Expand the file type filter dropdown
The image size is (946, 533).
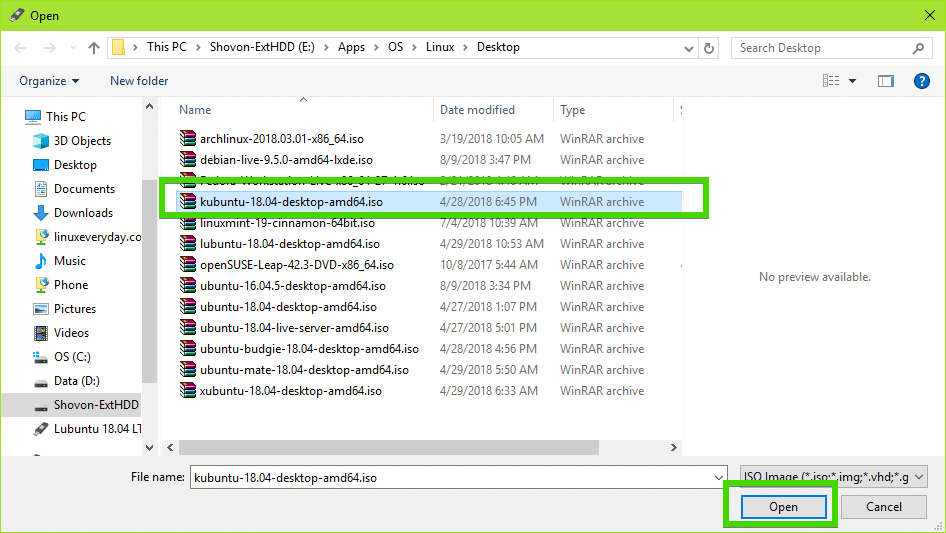coord(919,478)
